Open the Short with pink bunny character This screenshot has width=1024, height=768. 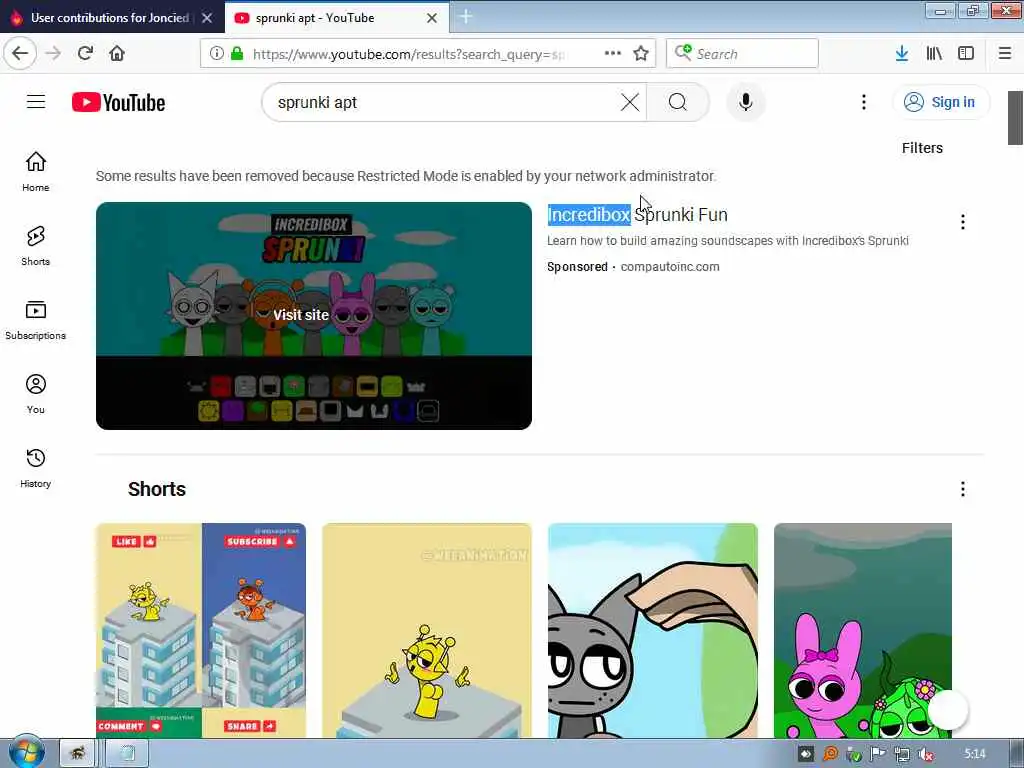pyautogui.click(x=863, y=630)
